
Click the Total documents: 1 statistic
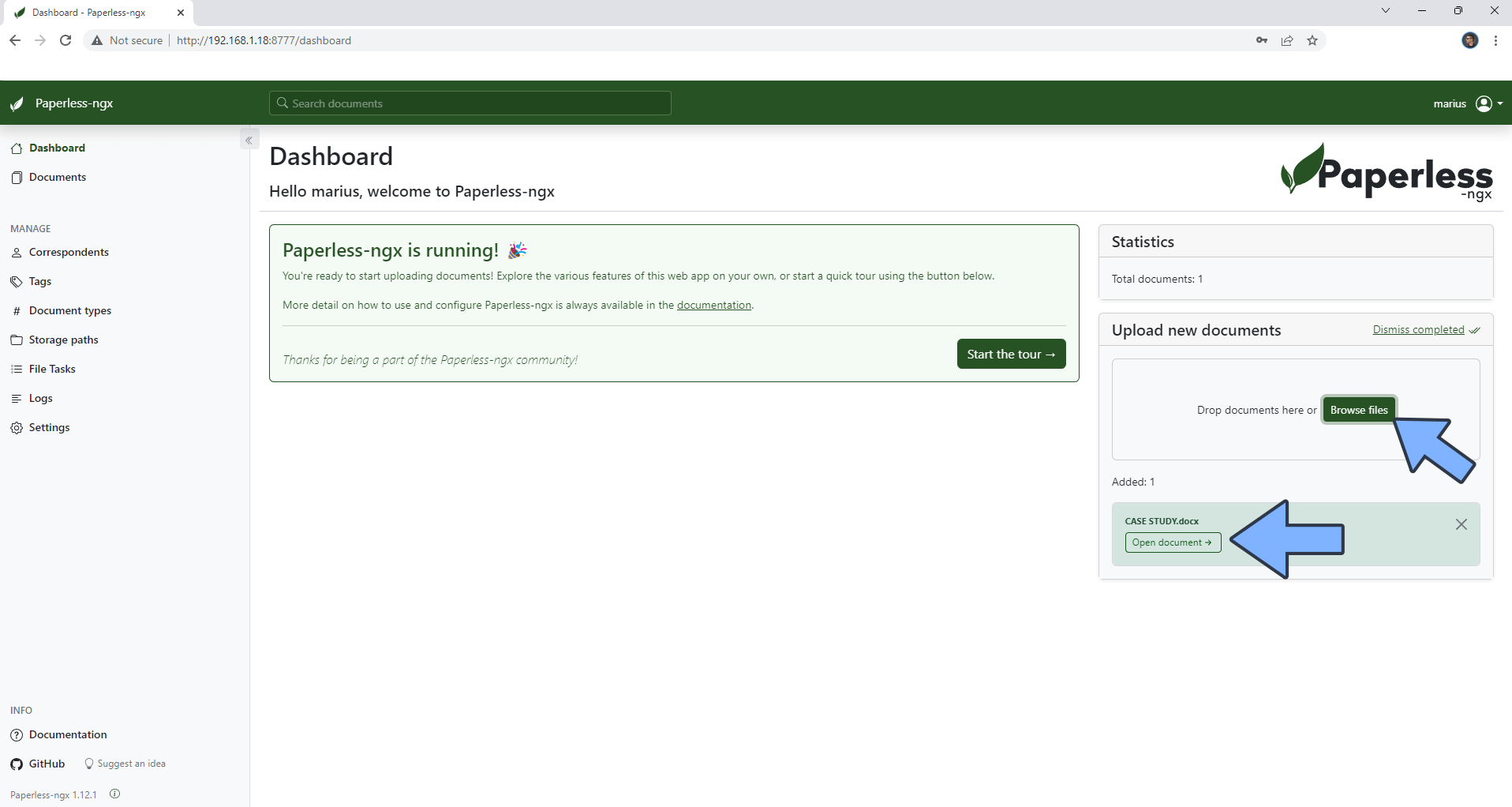(1157, 279)
